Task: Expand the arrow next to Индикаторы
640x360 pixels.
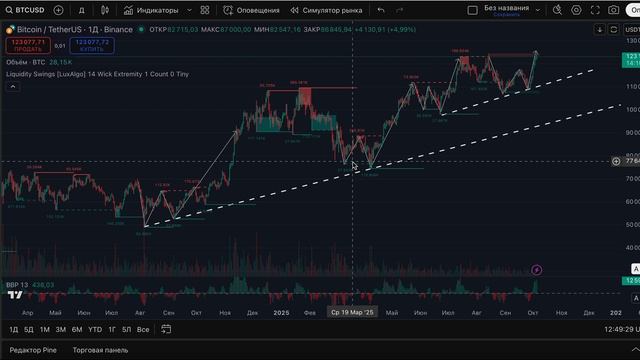Action: [189, 11]
